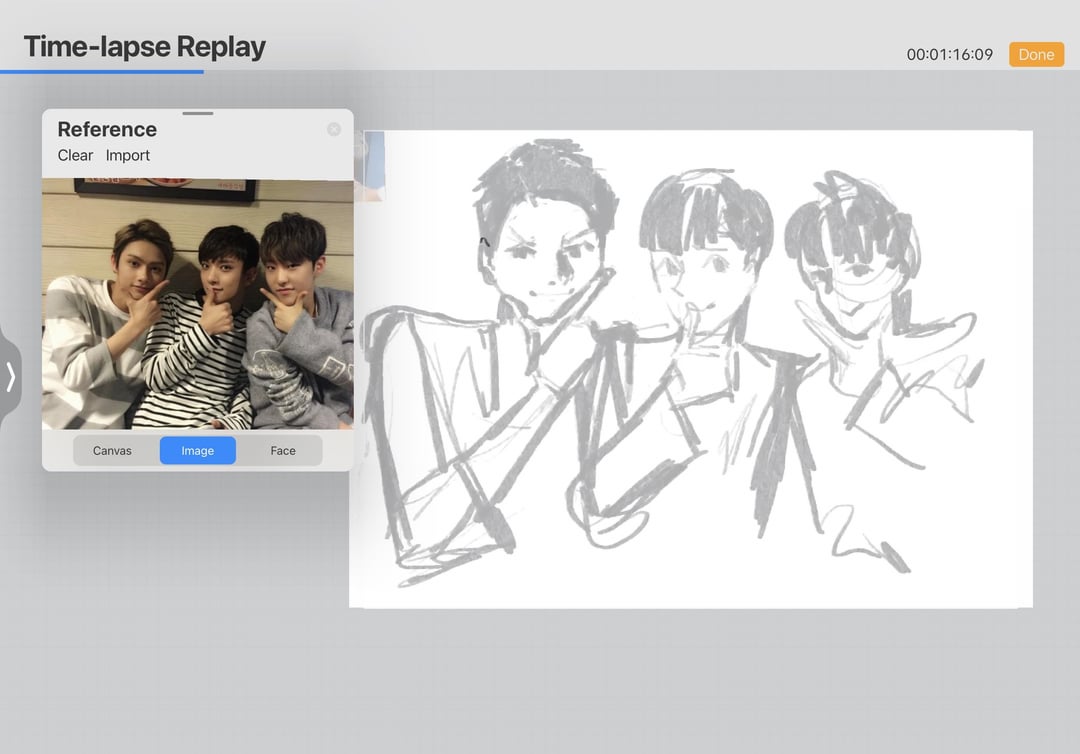This screenshot has height=754, width=1080.
Task: Switch reference to Face tab
Action: coord(282,450)
